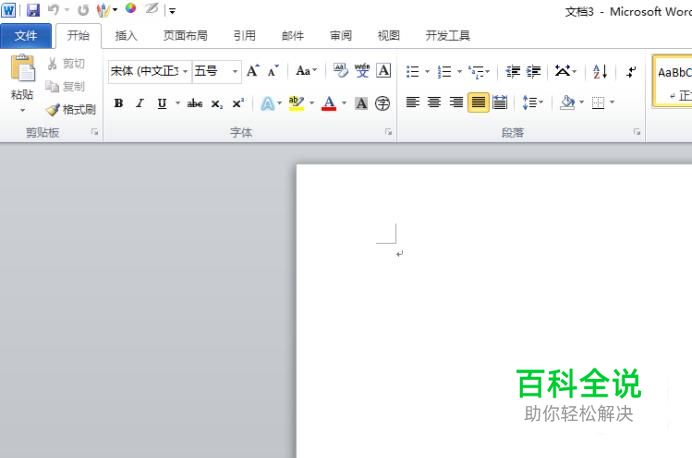Open the borders dropdown arrow
The height and width of the screenshot is (458, 692).
[612, 102]
